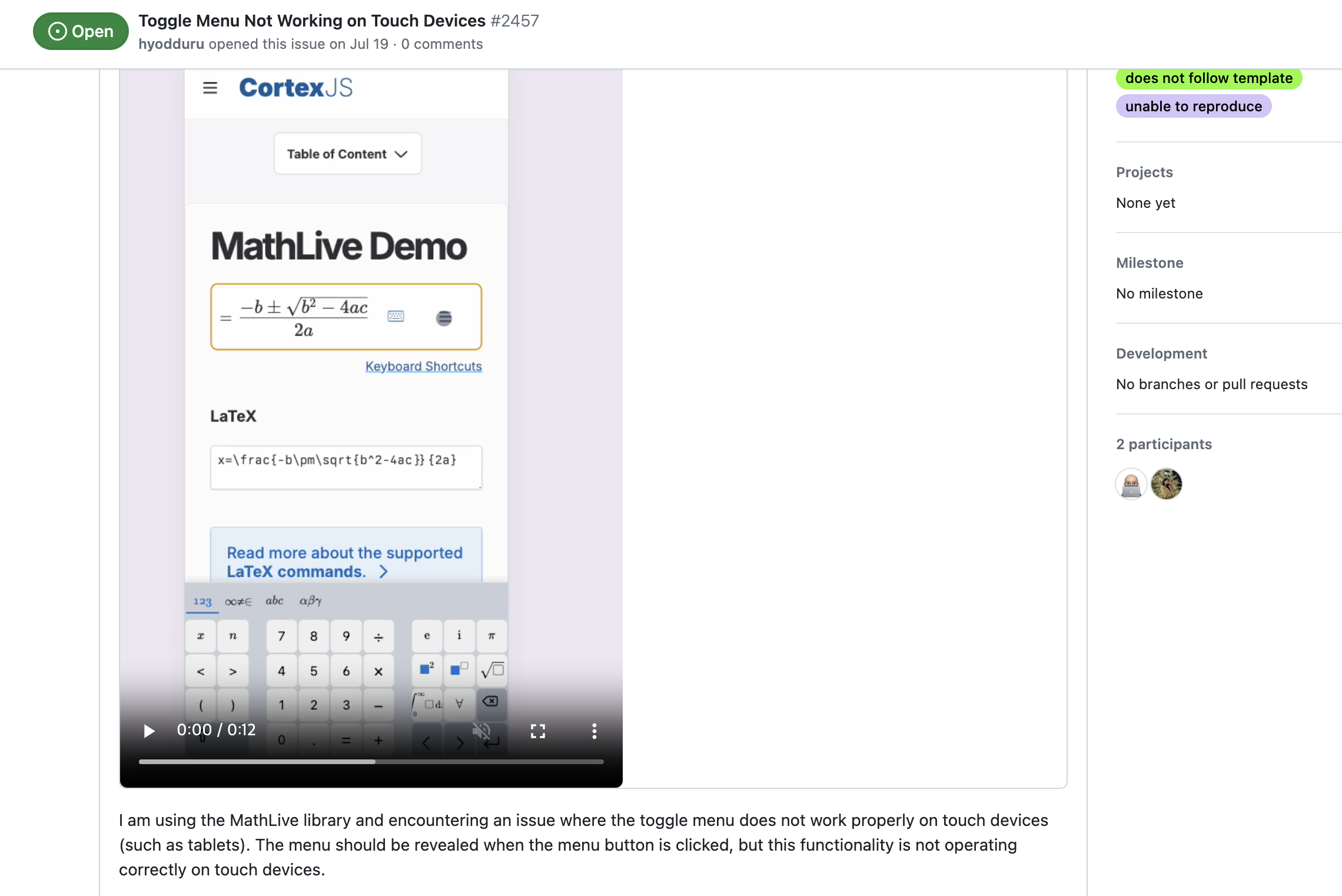Expand the Table of Content dropdown

(347, 154)
